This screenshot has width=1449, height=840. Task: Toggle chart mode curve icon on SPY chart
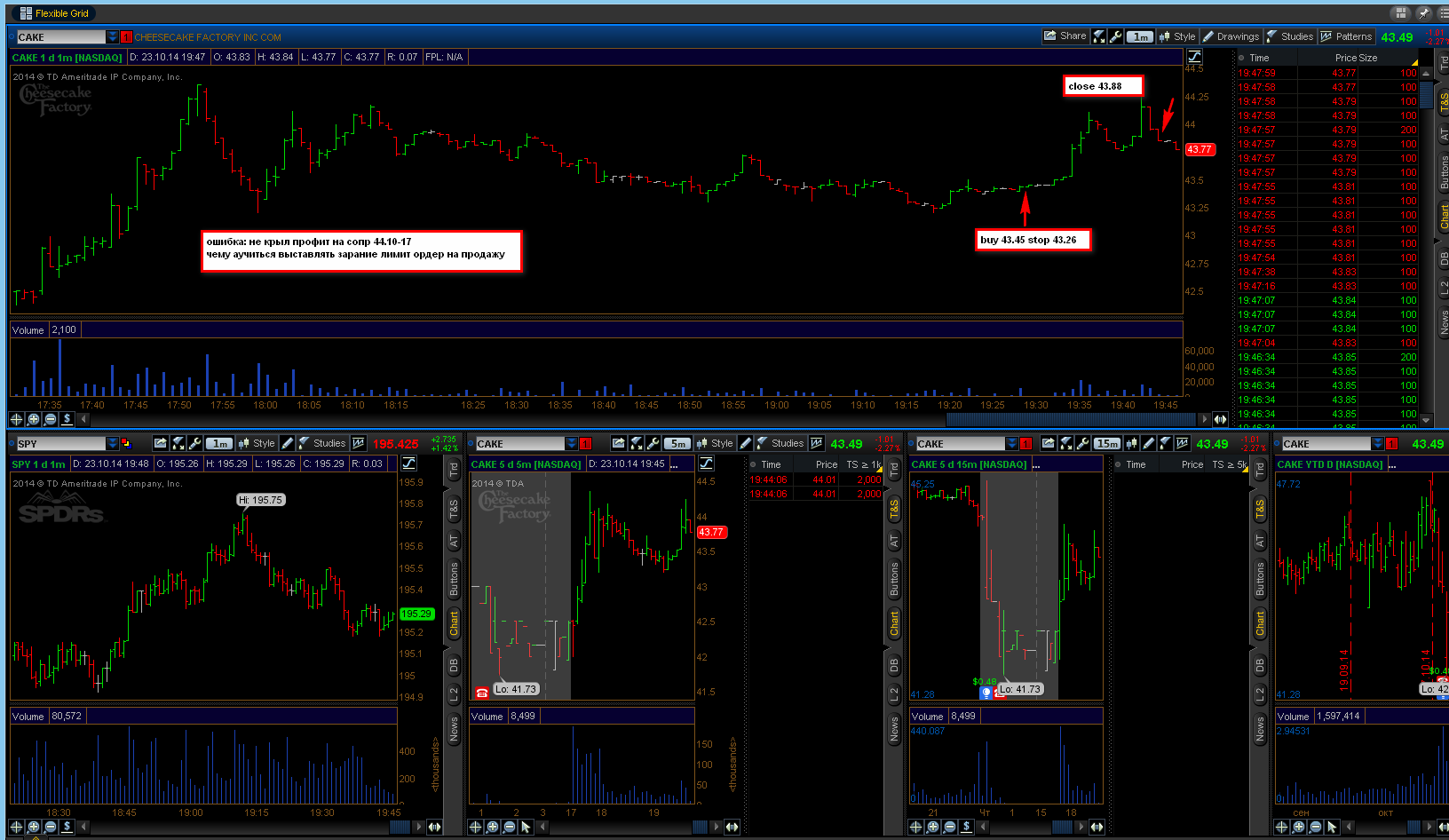click(x=408, y=463)
